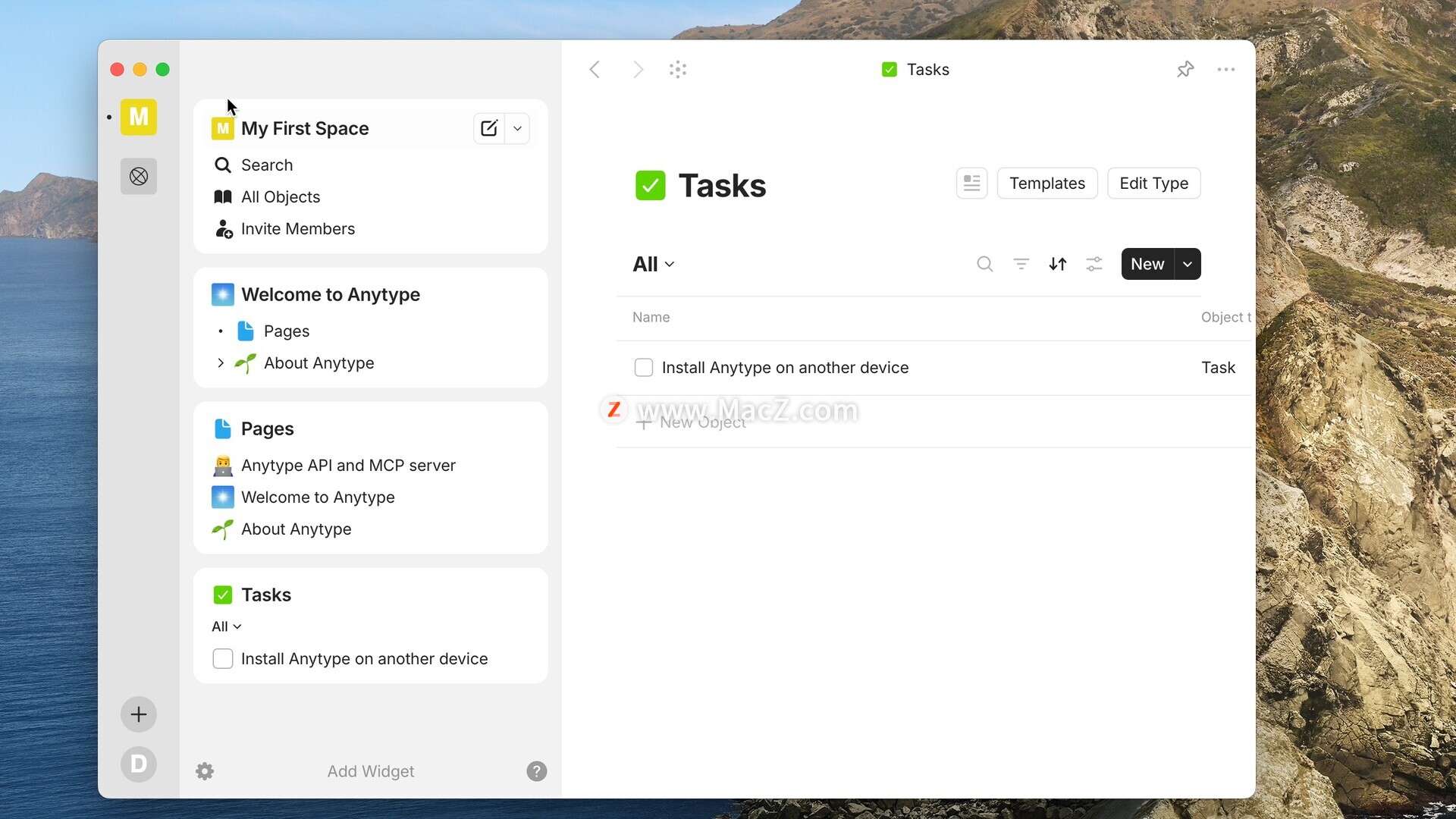Search in the Tasks set view

coord(984,264)
